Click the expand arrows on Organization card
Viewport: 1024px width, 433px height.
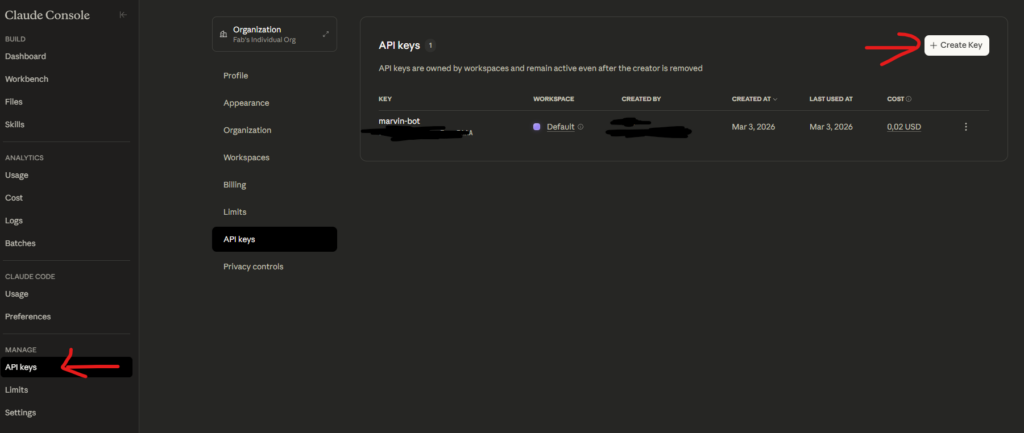[326, 33]
